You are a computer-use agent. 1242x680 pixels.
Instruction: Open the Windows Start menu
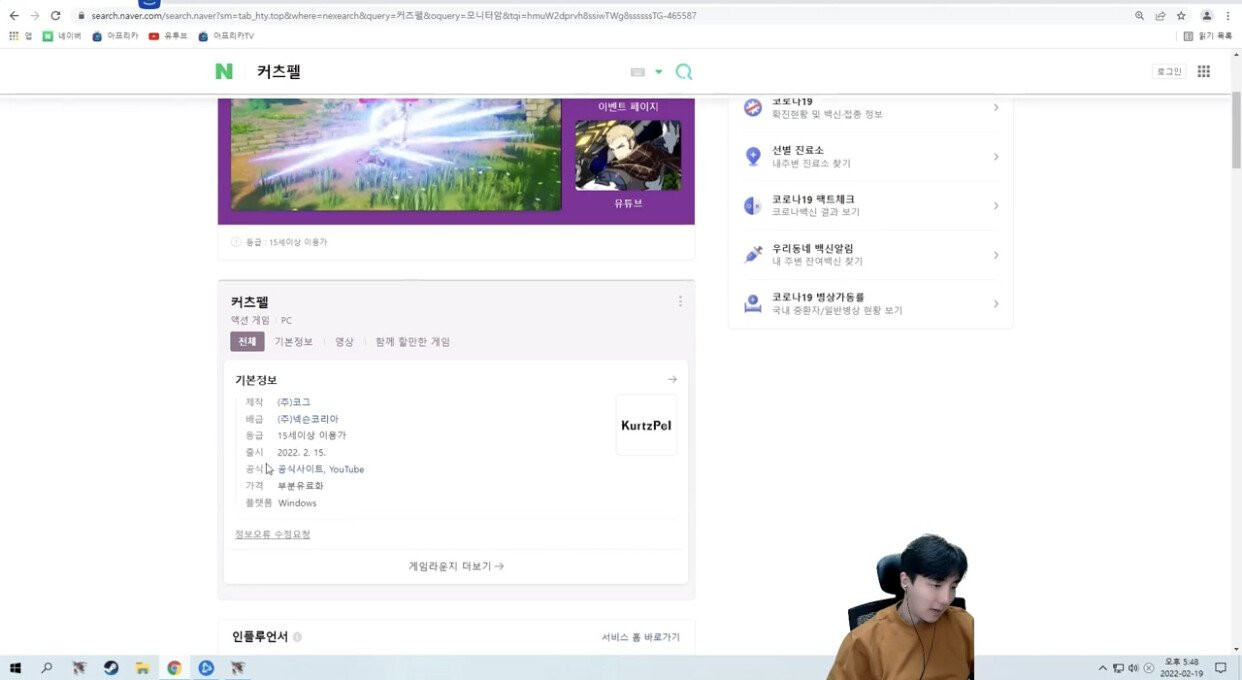pos(15,668)
